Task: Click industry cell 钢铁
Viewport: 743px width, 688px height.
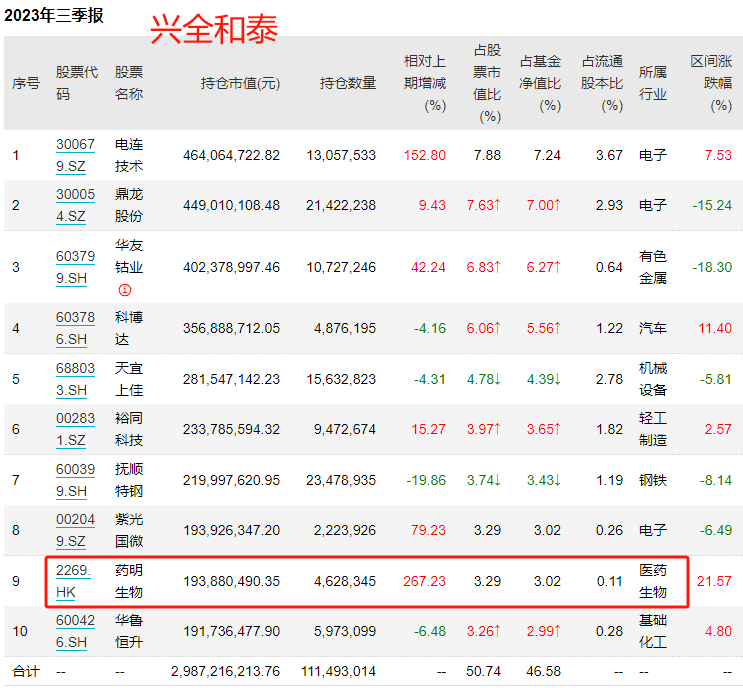Action: pyautogui.click(x=652, y=480)
